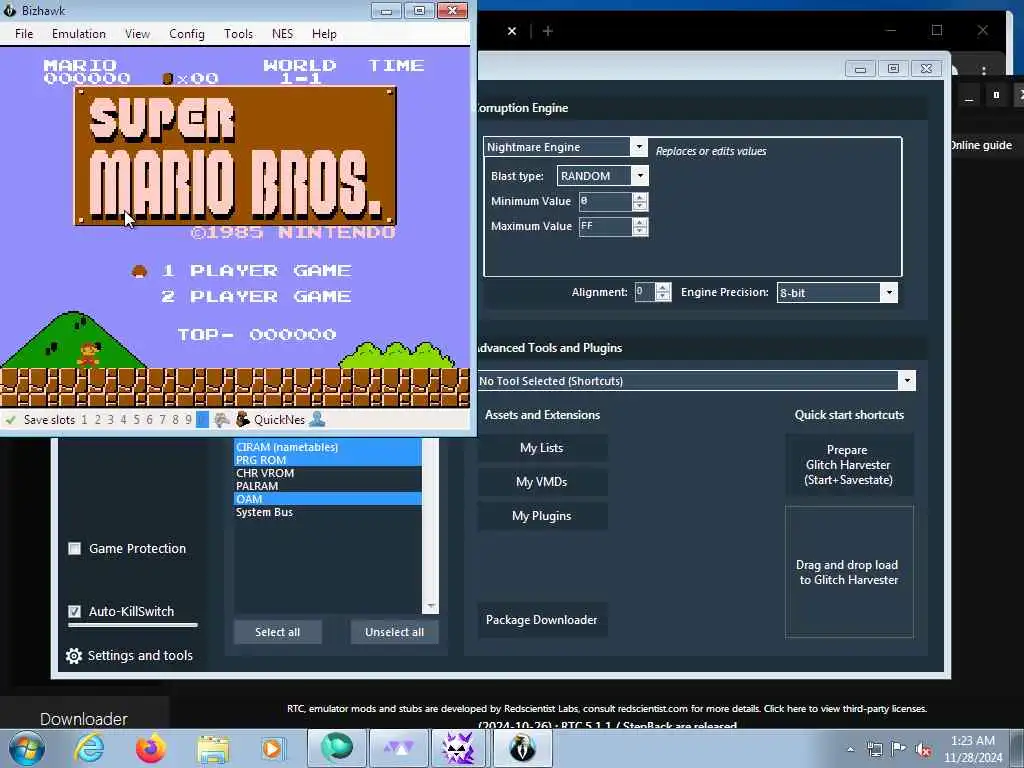The height and width of the screenshot is (768, 1024).
Task: Show hidden tray icons arrow
Action: point(850,749)
